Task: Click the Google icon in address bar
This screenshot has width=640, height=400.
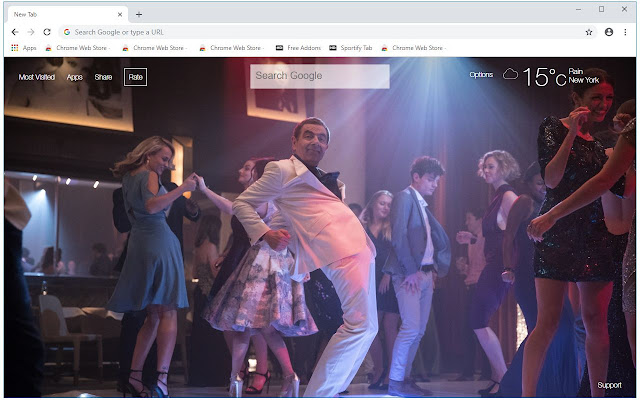Action: click(x=67, y=32)
